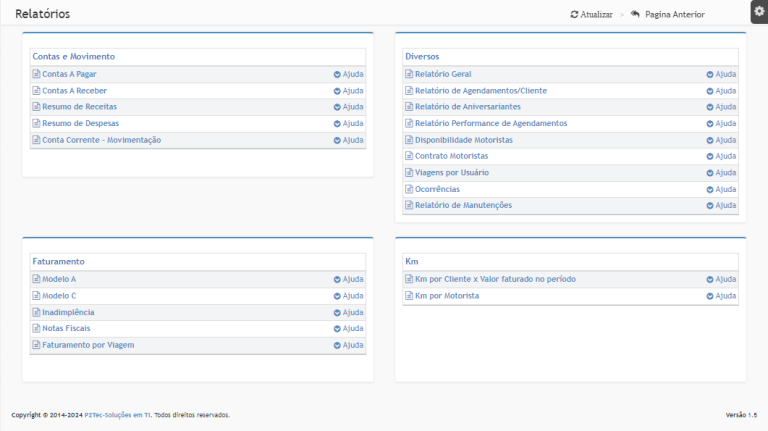Screen dimensions: 768x431
Task: Click document icon beside Contas A Pagar
Action: click(36, 74)
